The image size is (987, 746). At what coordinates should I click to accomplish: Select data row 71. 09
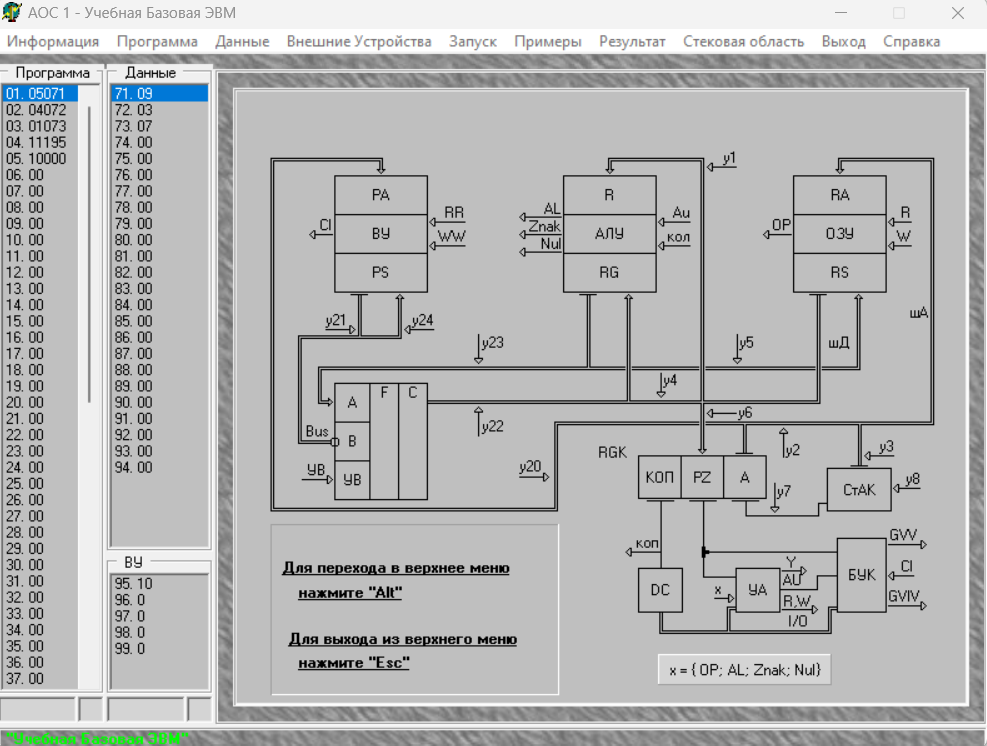160,94
